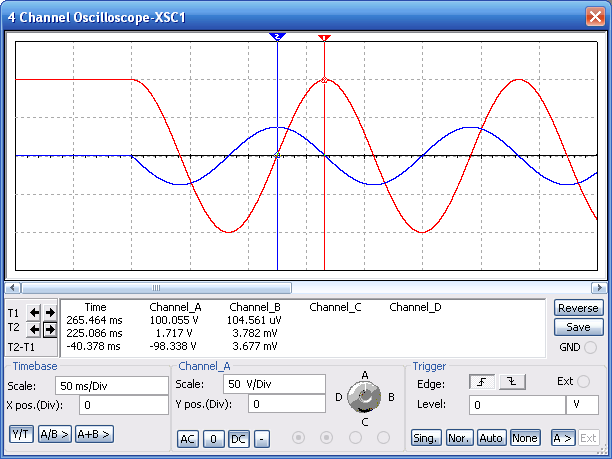Click the Channel_A Y pos.(Div) field
Viewport: 612px width, 459px height.
click(x=287, y=404)
